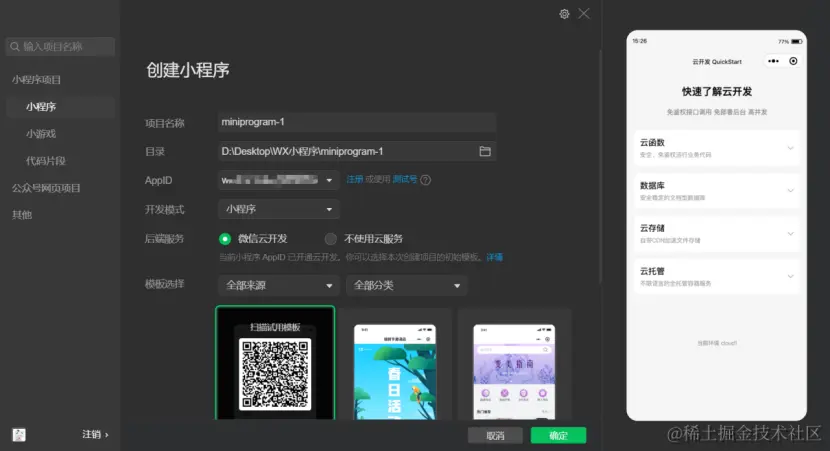
Task: Click the user avatar icon at bottom left
Action: [x=19, y=435]
